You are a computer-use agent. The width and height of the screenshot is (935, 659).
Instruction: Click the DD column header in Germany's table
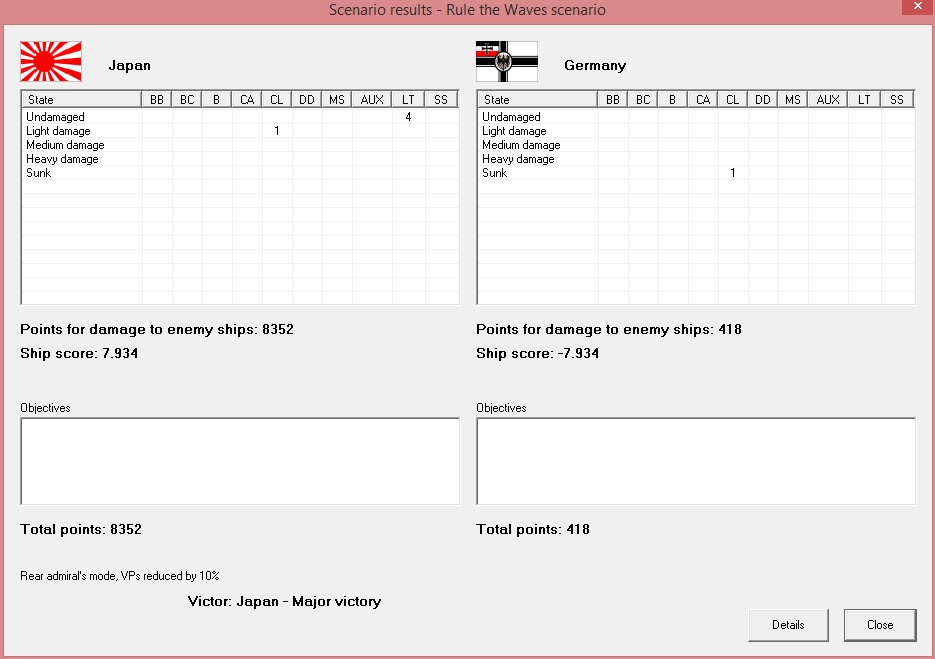(763, 100)
